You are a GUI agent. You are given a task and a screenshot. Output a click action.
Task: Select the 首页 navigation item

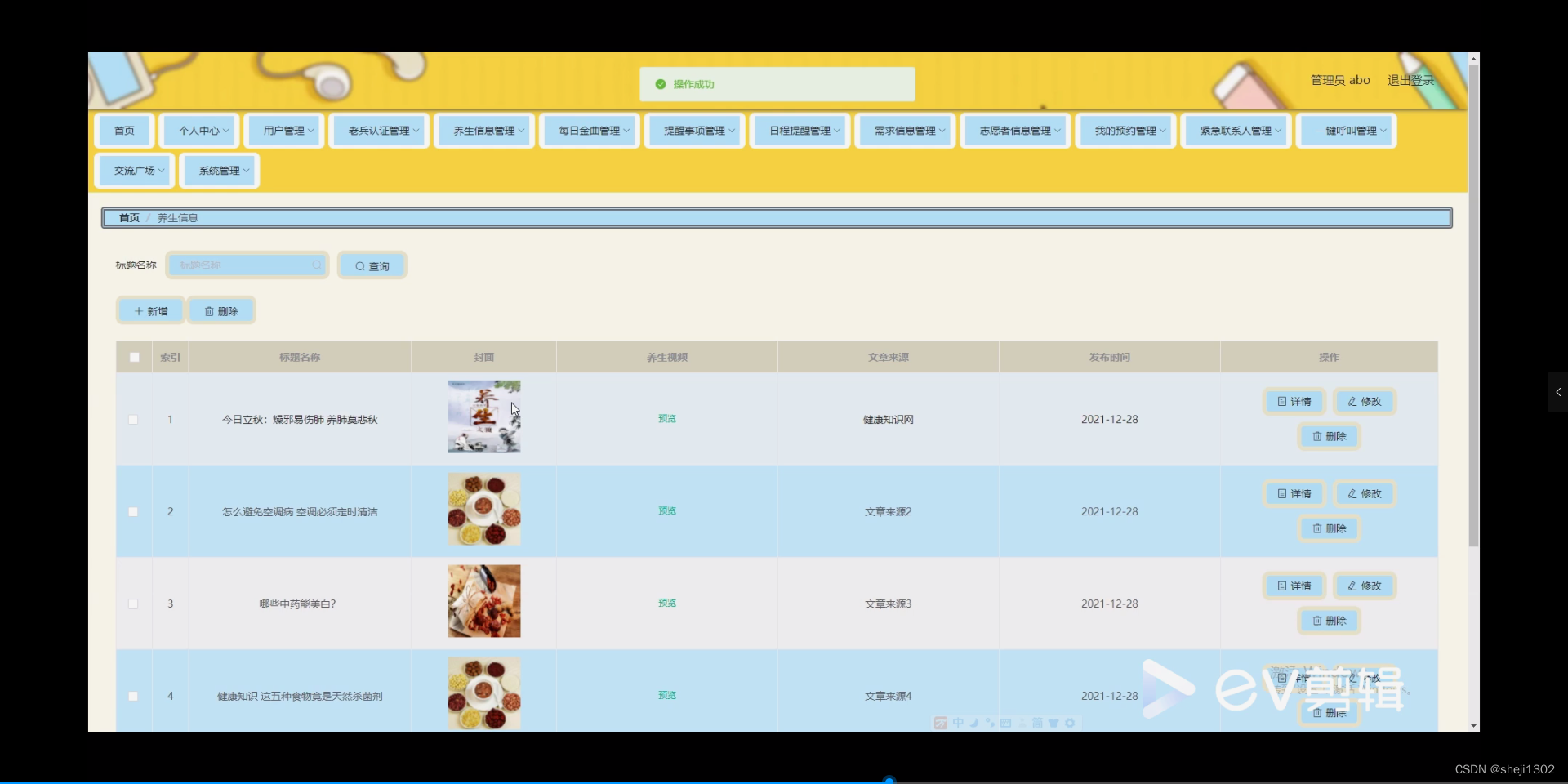(123, 130)
